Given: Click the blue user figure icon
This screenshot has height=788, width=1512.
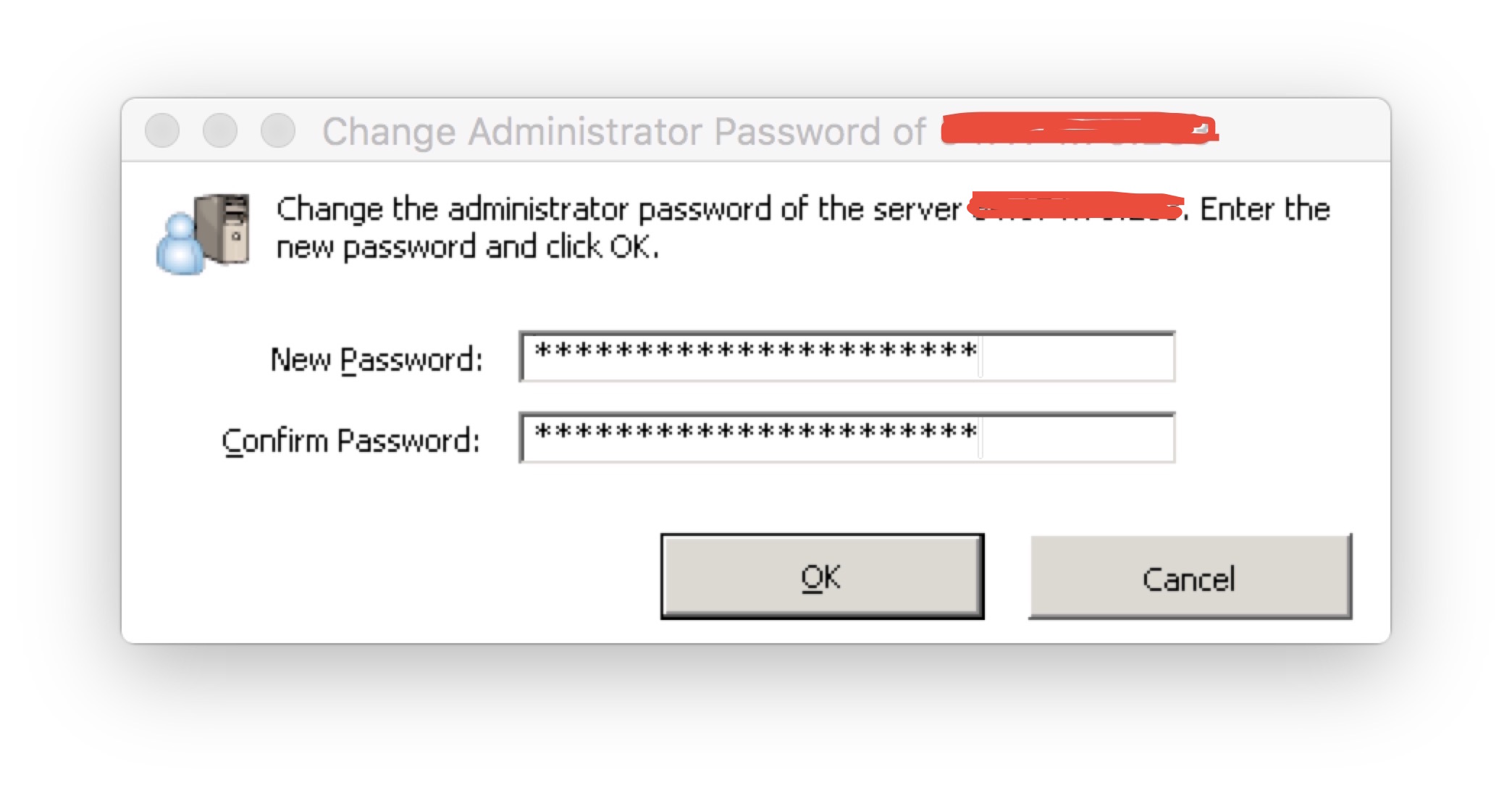Looking at the screenshot, I should (x=181, y=246).
